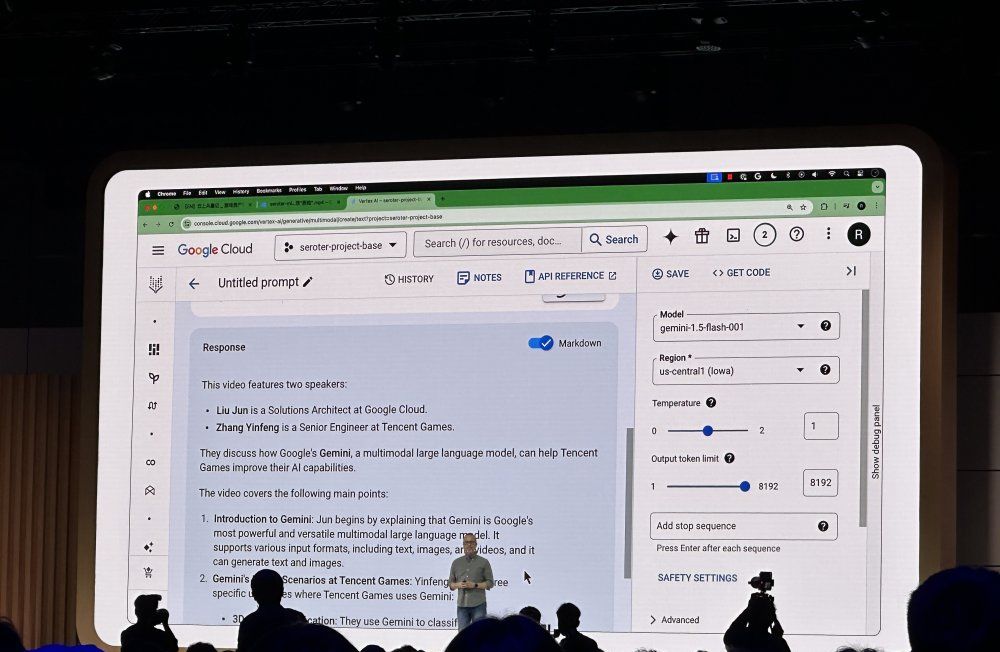Click the Temperature slider handle
The image size is (1000, 652).
click(x=707, y=431)
